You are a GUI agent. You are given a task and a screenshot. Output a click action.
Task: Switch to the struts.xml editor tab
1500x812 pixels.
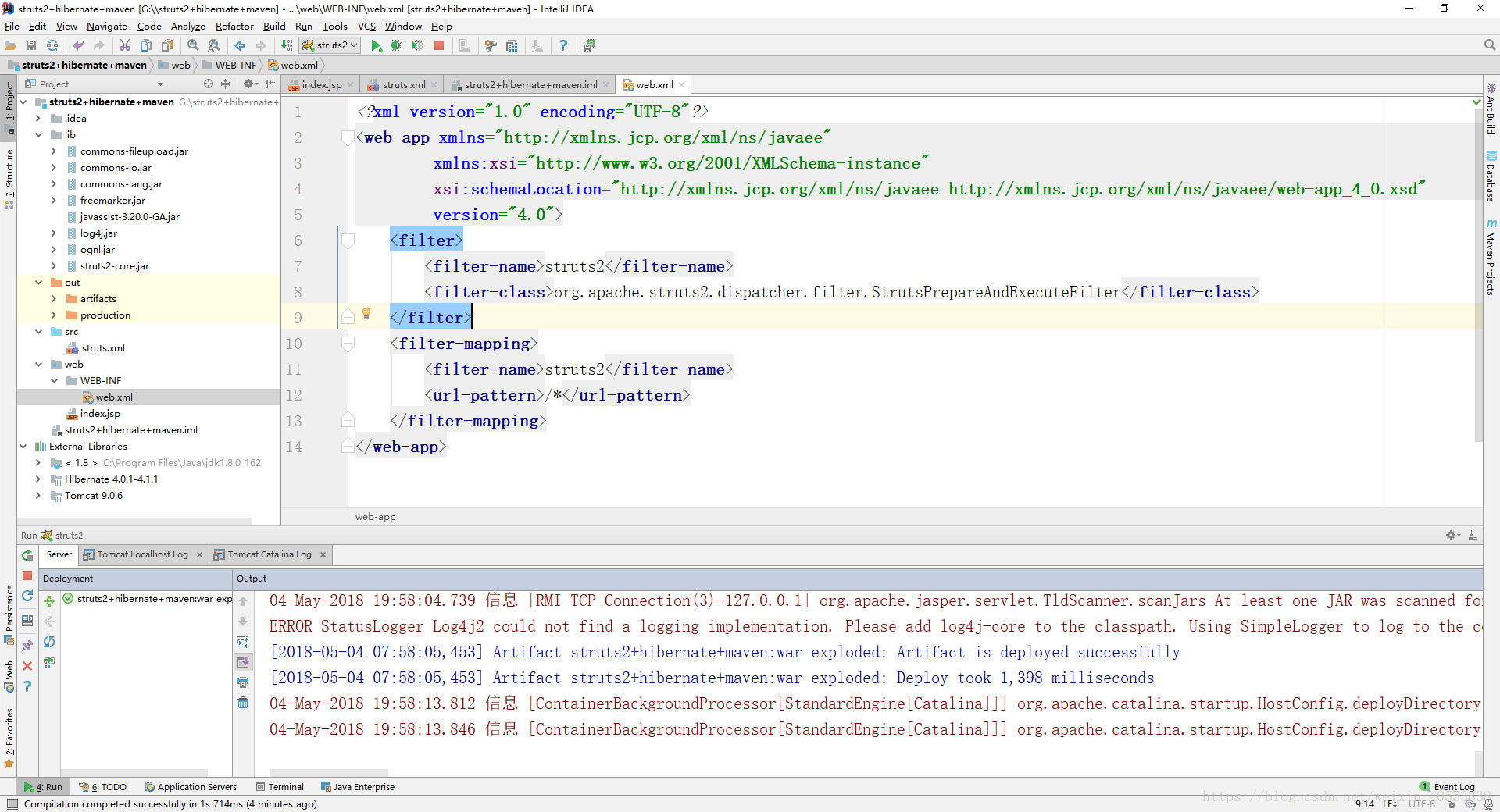tap(403, 85)
